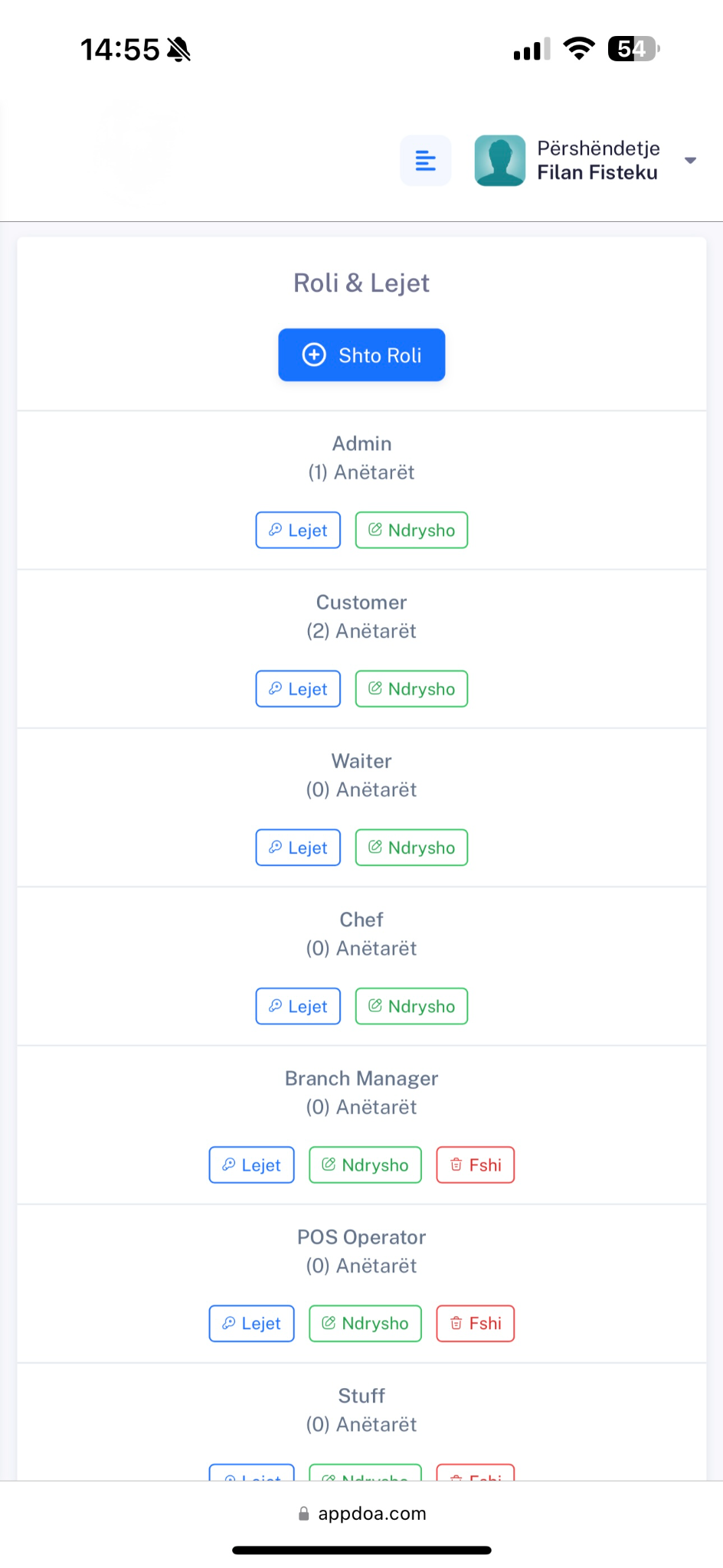This screenshot has width=723, height=1568.
Task: Click Ndrysho for POS Operator
Action: [x=365, y=1324]
